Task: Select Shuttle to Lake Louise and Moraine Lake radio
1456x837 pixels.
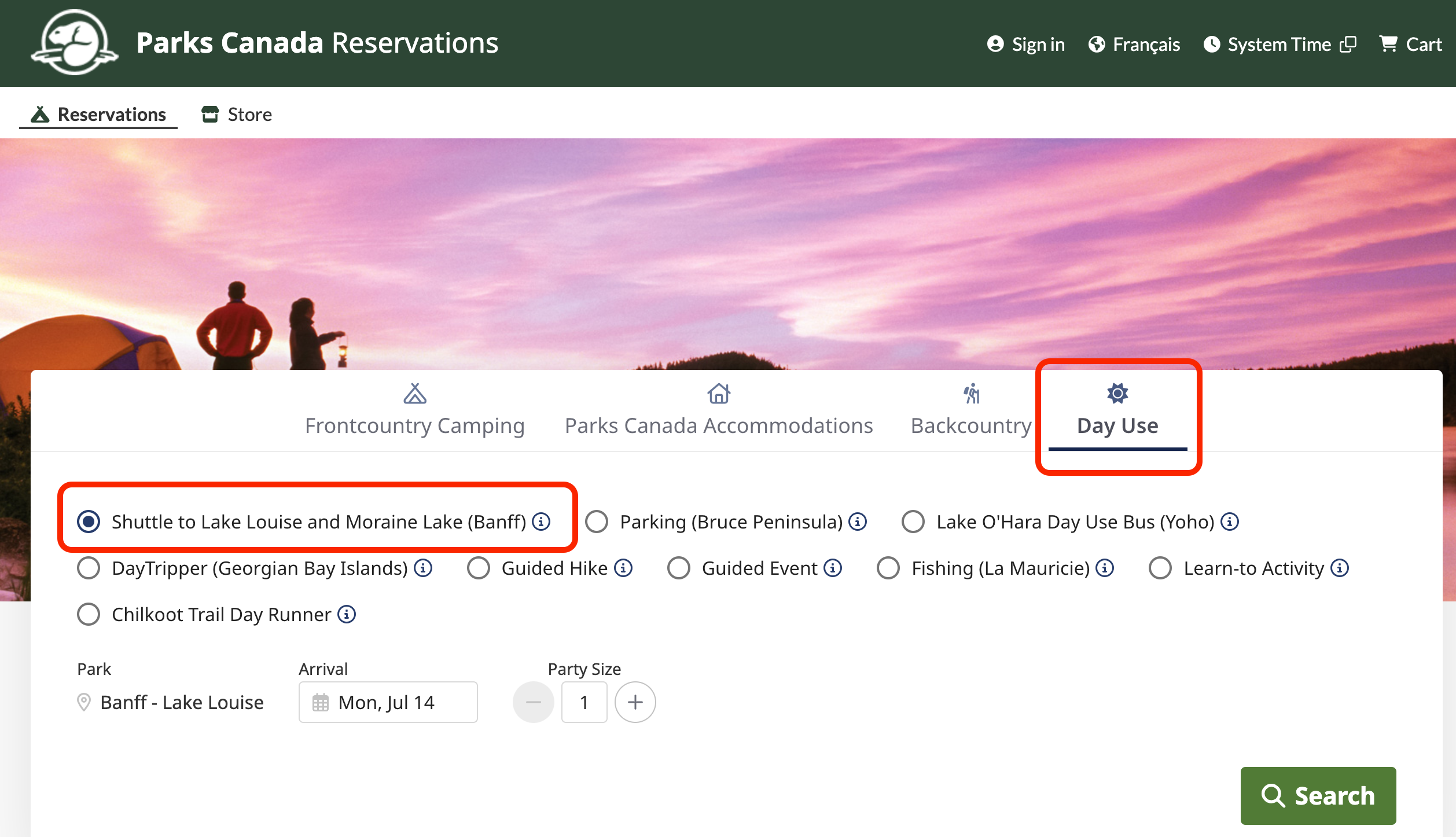Action: pos(89,522)
